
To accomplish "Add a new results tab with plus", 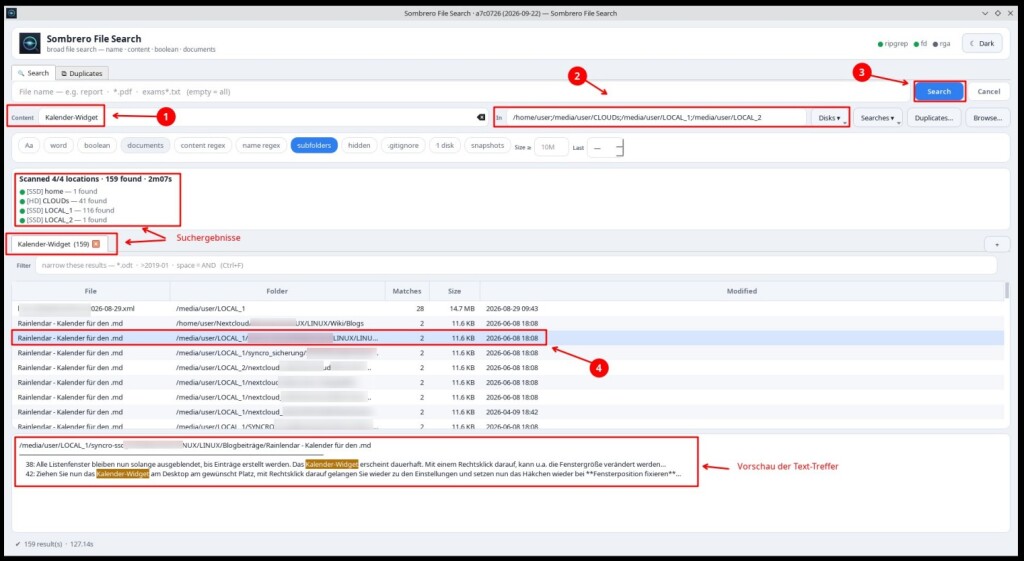I will 997,244.
